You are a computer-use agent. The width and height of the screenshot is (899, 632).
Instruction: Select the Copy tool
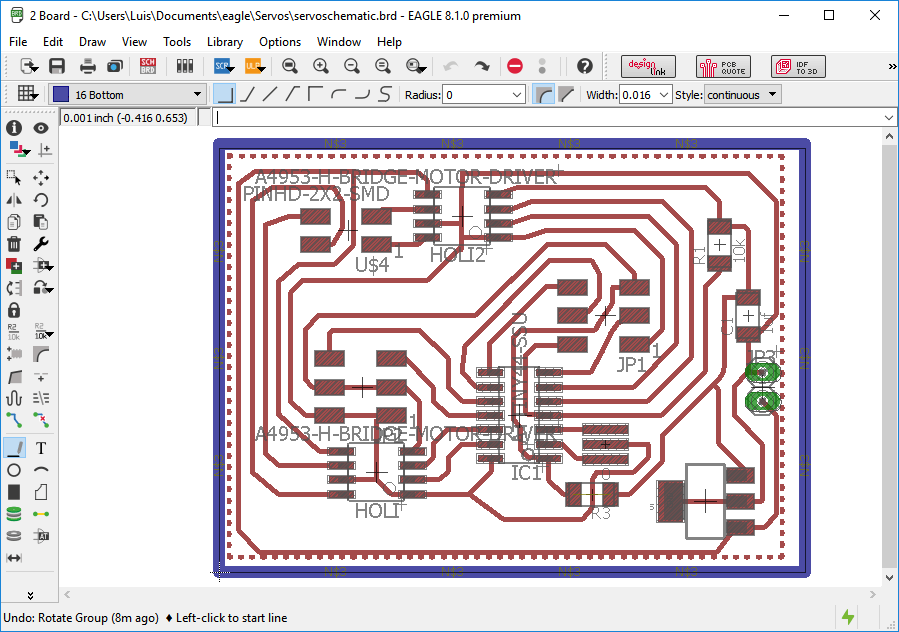click(x=14, y=222)
